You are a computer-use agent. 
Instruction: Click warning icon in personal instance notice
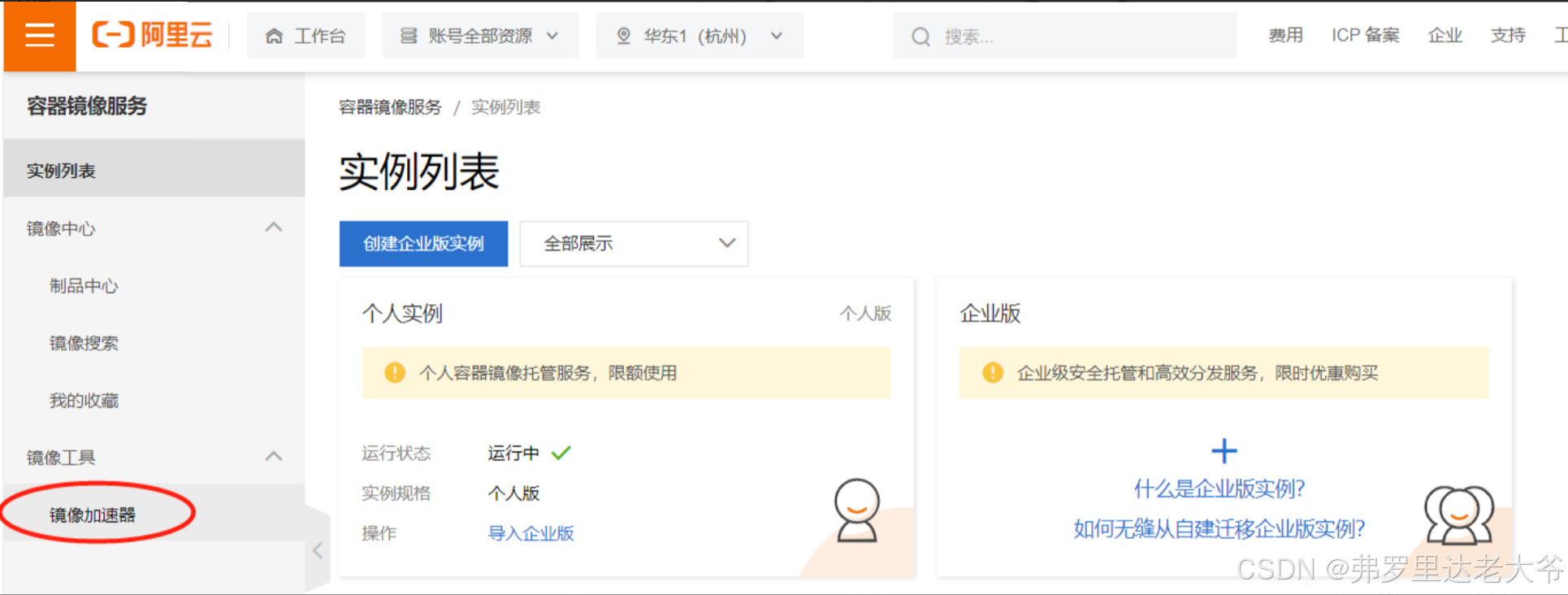[x=395, y=372]
